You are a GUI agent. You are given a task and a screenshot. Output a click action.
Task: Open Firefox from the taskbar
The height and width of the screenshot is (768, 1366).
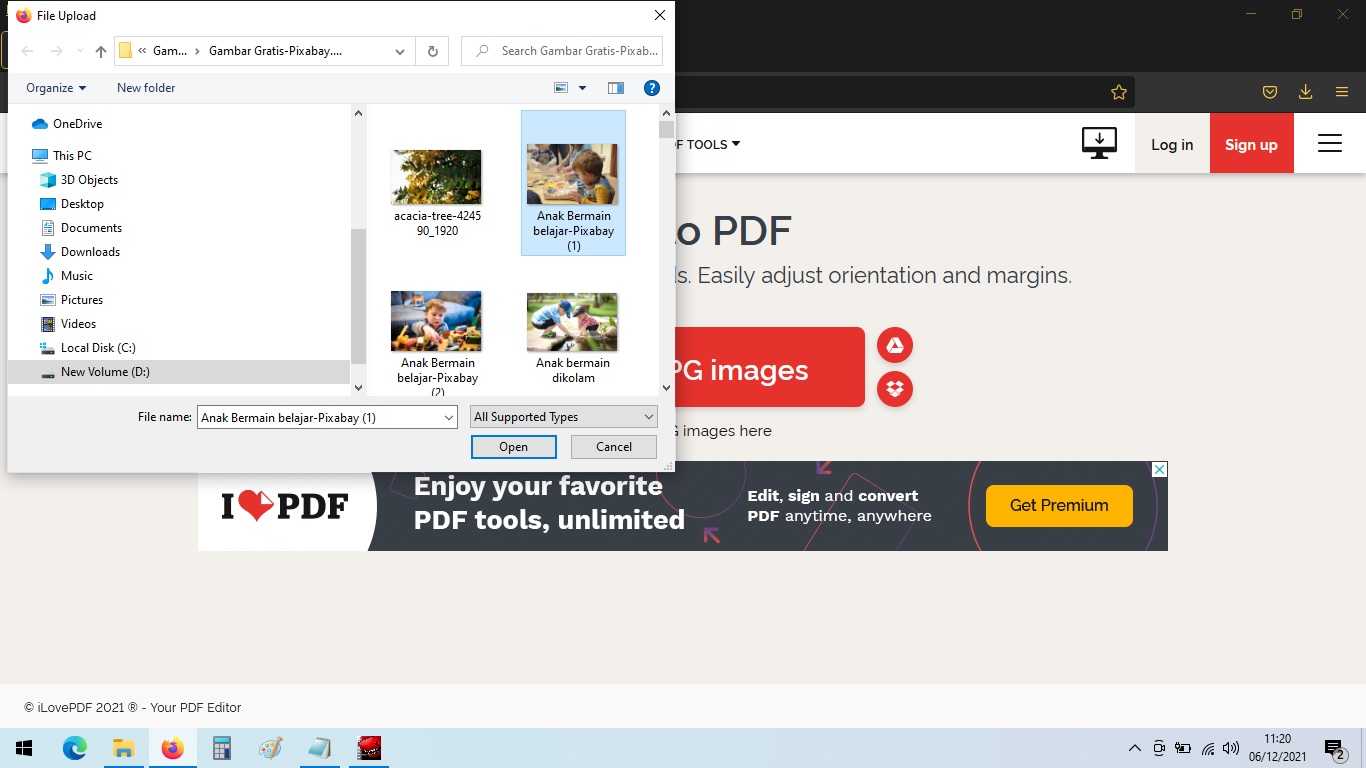click(172, 747)
